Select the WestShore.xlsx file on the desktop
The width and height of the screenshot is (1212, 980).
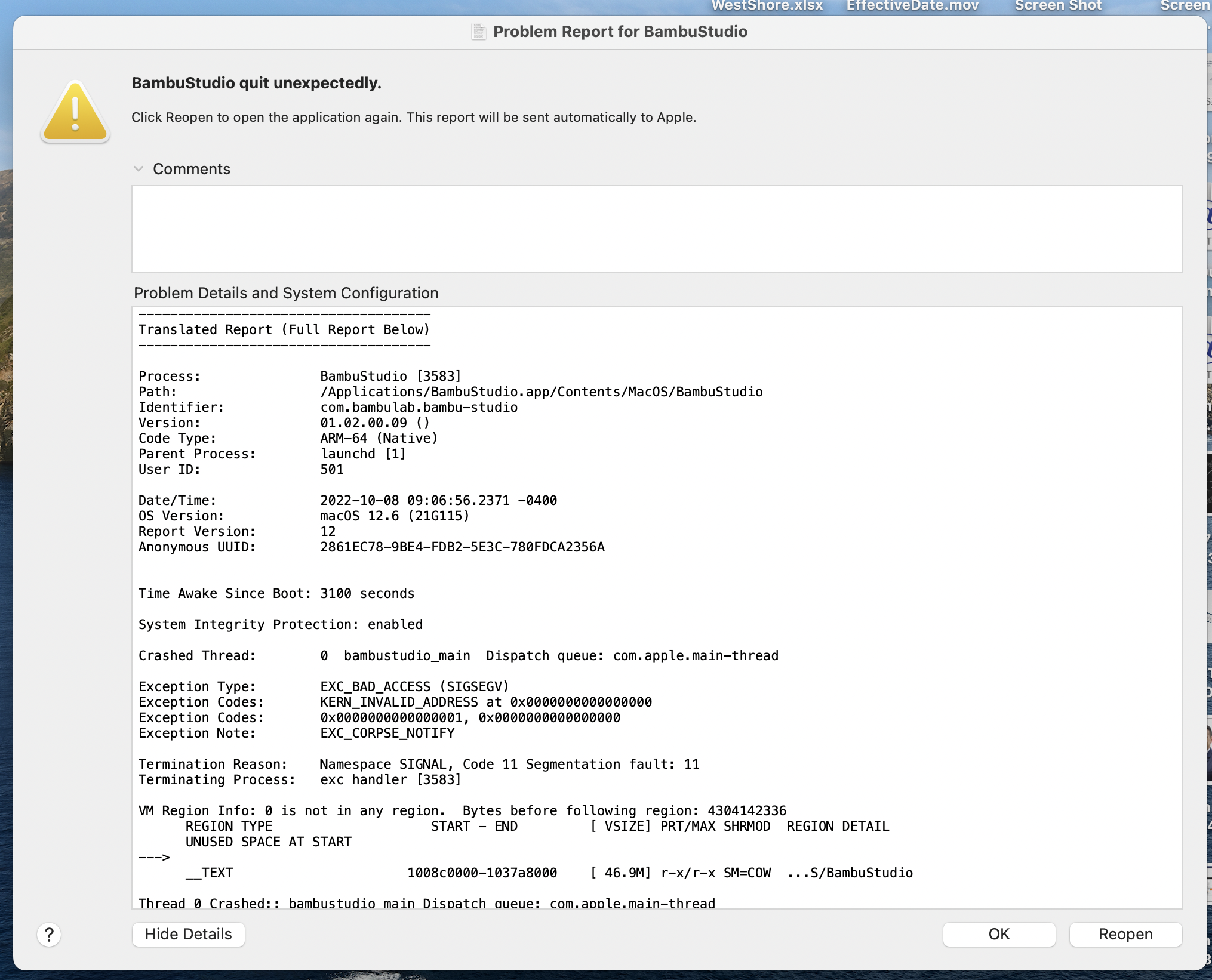pos(767,6)
